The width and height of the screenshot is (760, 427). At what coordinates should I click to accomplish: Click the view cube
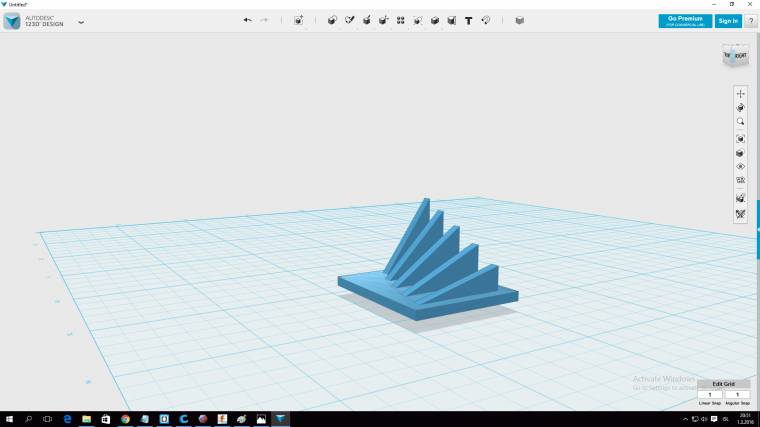pos(735,55)
